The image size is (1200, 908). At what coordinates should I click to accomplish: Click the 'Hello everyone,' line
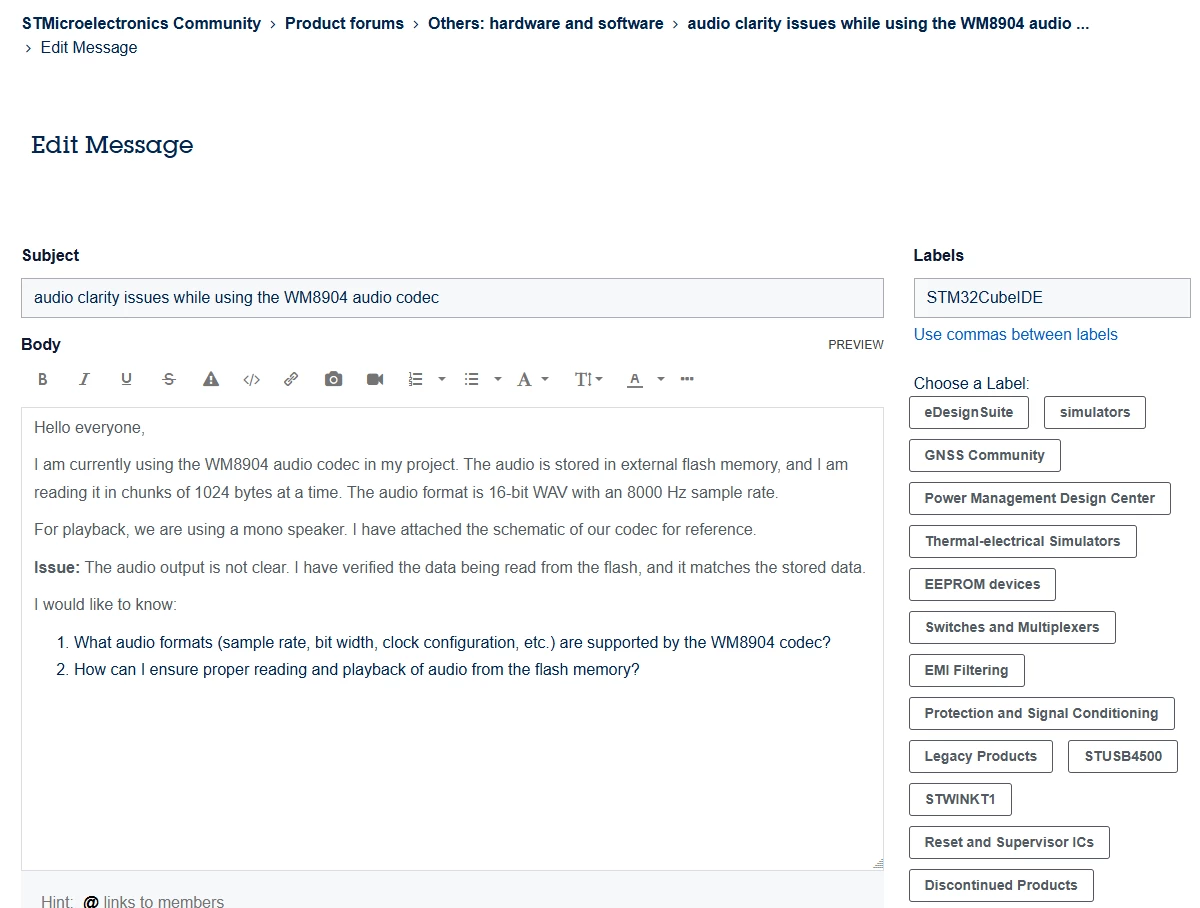(89, 428)
